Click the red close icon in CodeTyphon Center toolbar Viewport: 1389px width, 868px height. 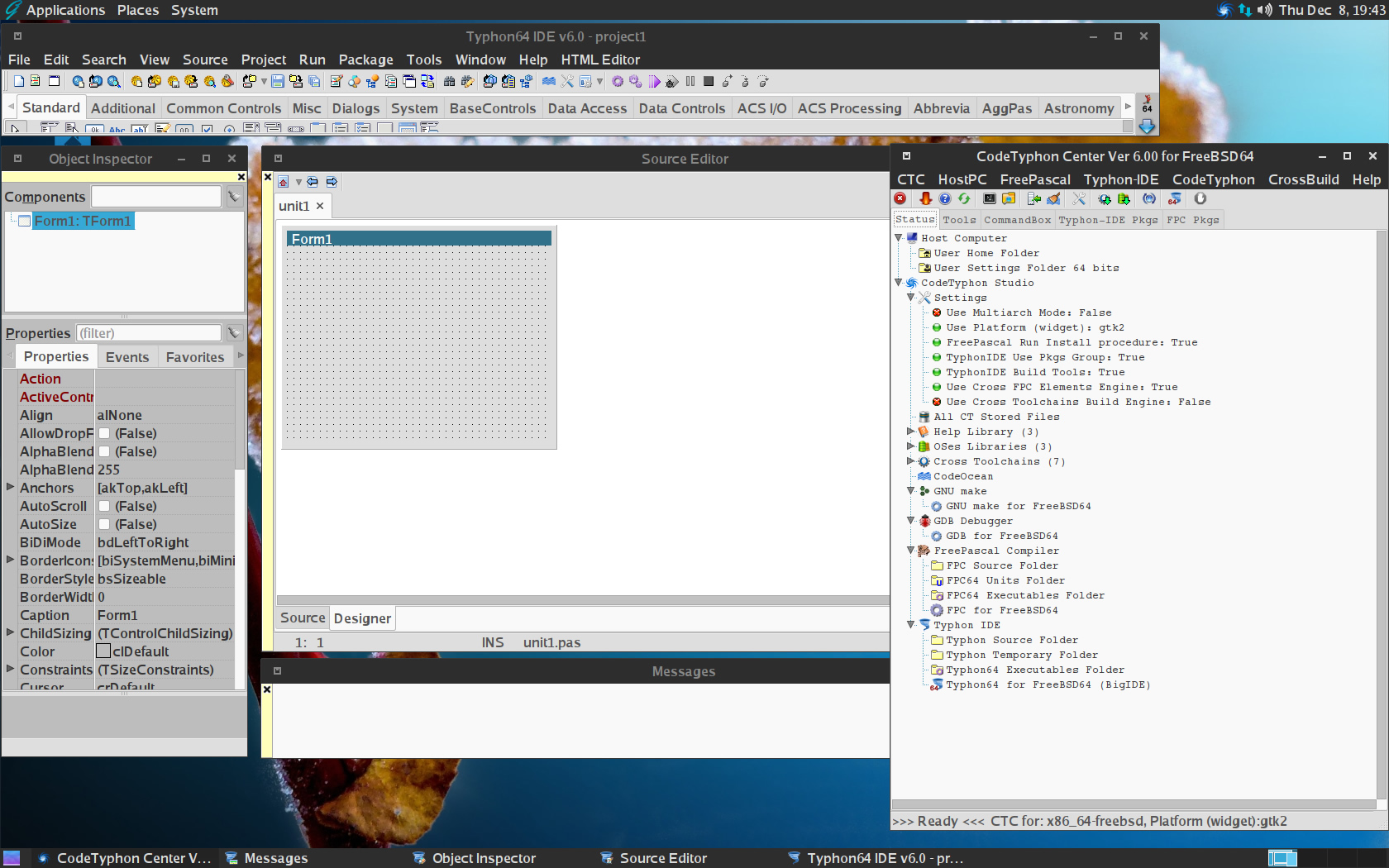click(x=900, y=198)
